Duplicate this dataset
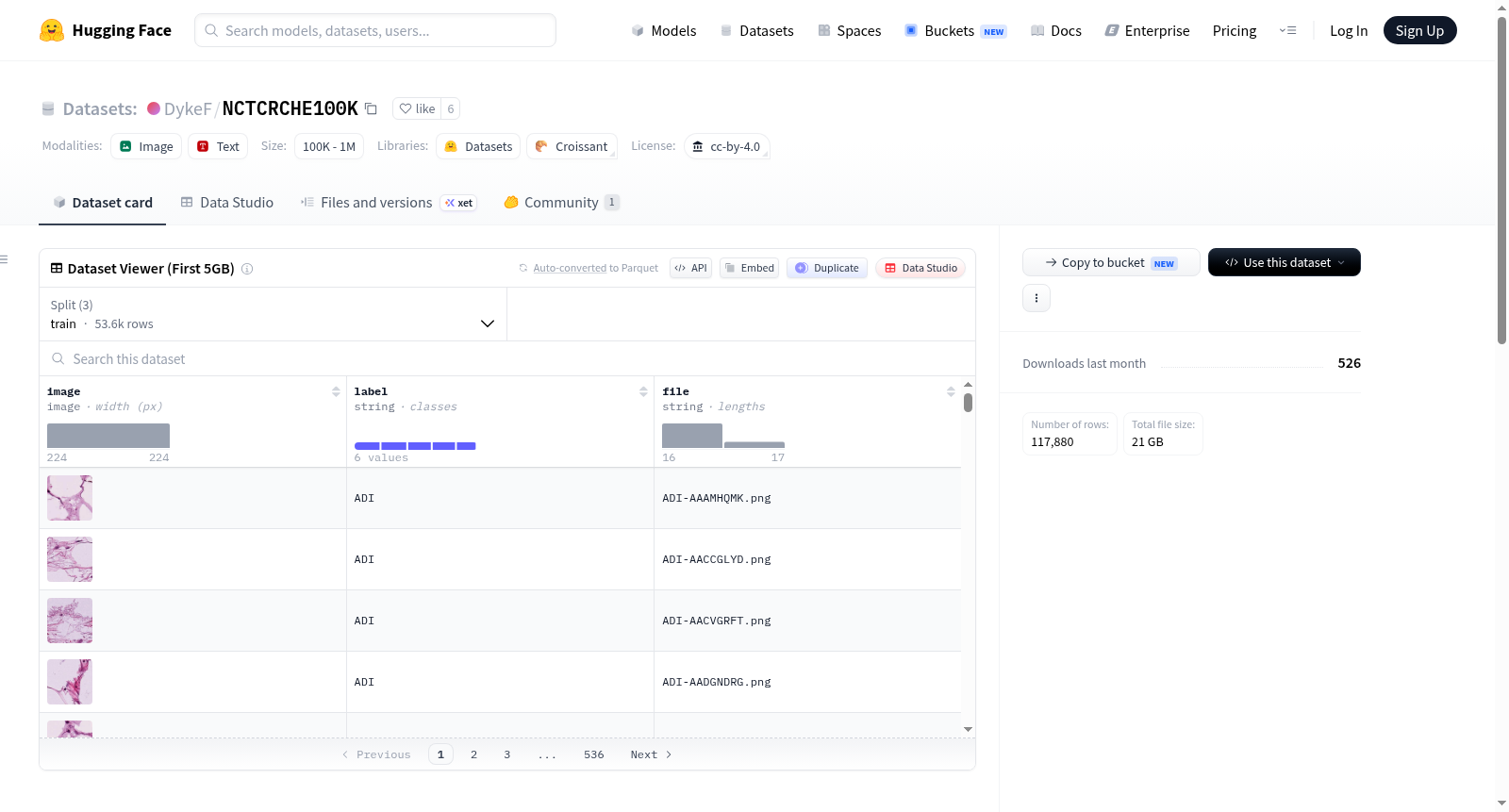Image resolution: width=1509 pixels, height=812 pixels. (x=827, y=268)
